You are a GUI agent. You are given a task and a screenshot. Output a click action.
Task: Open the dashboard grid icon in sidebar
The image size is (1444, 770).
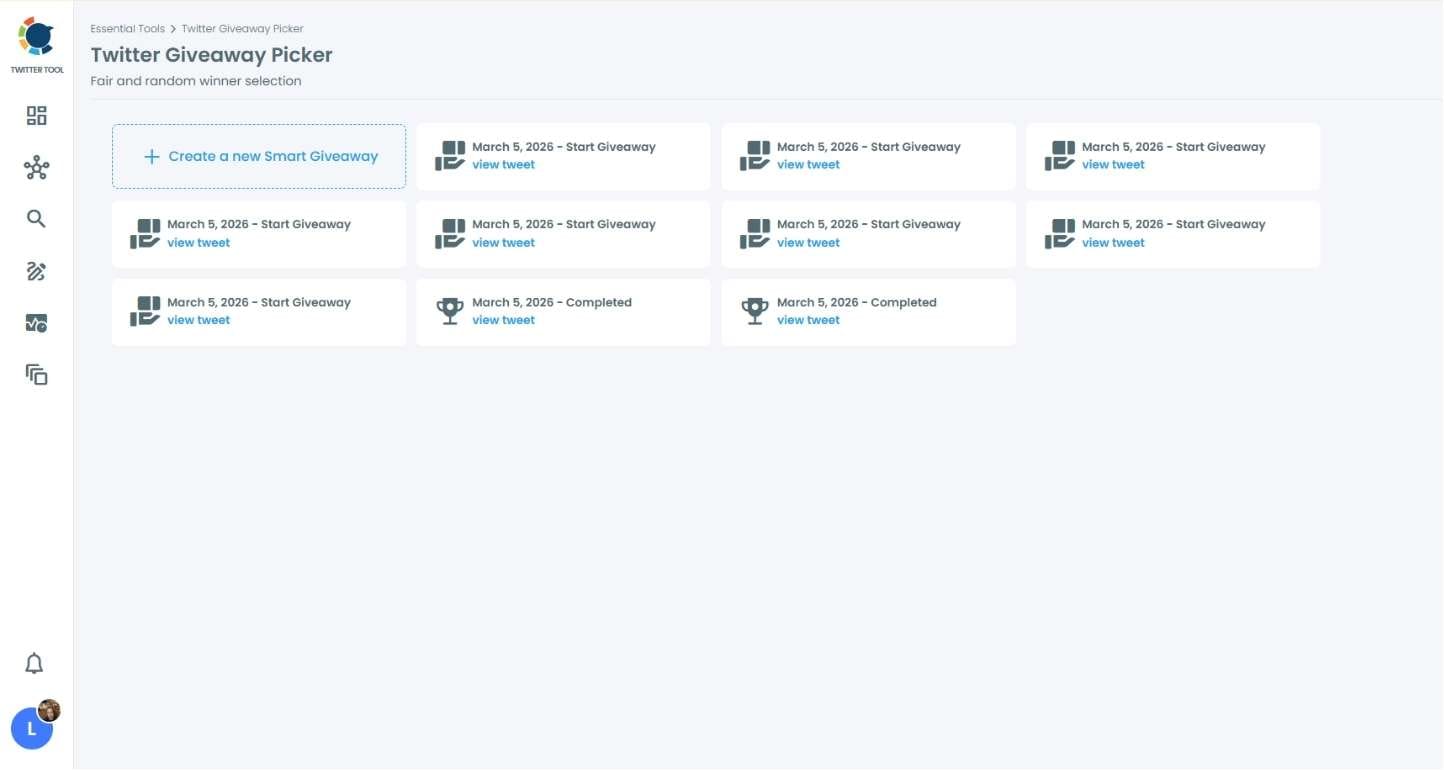point(36,116)
